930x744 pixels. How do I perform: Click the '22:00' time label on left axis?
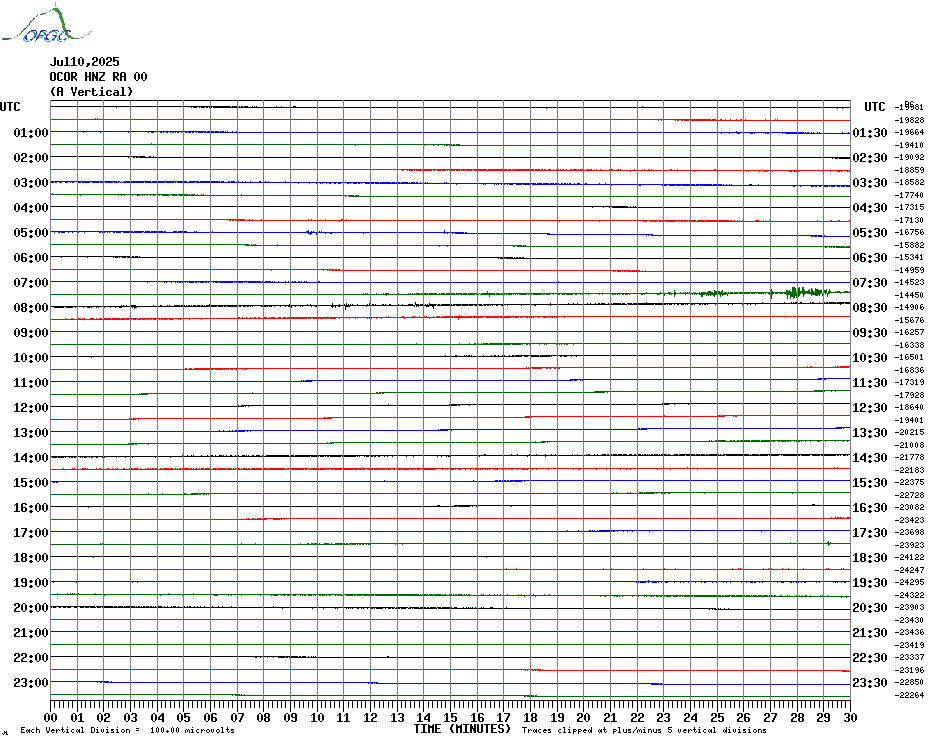coord(31,657)
